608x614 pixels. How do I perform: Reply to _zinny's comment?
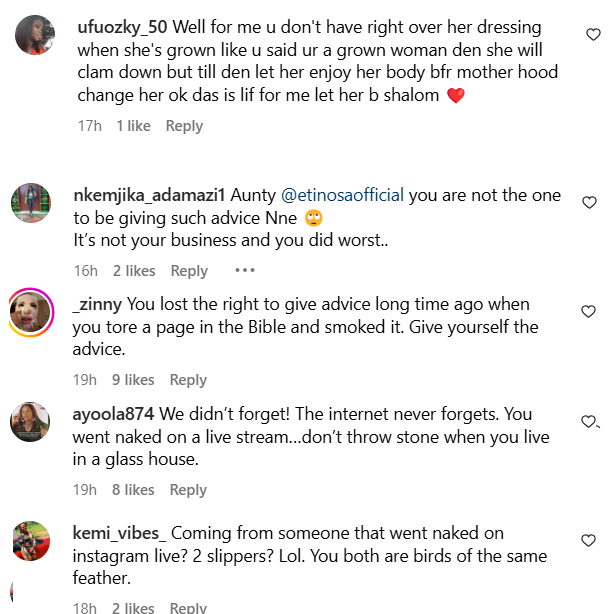pyautogui.click(x=188, y=380)
